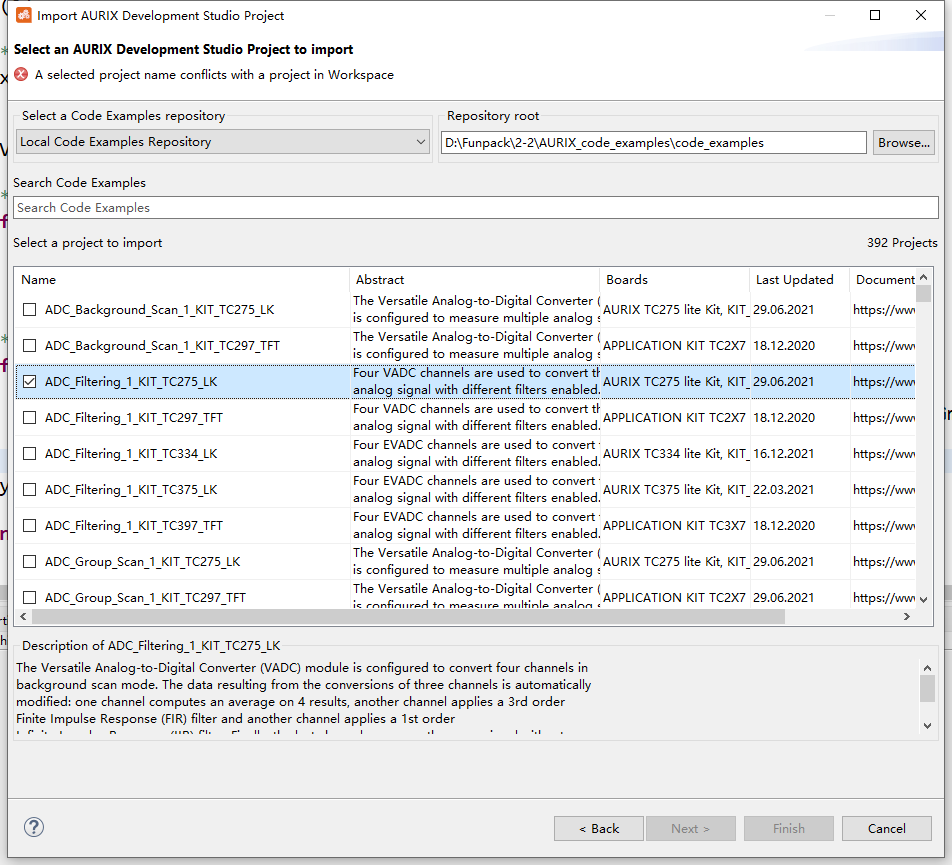The height and width of the screenshot is (865, 952).
Task: Click AURIX TC334 lite Kit board cell
Action: (x=675, y=453)
